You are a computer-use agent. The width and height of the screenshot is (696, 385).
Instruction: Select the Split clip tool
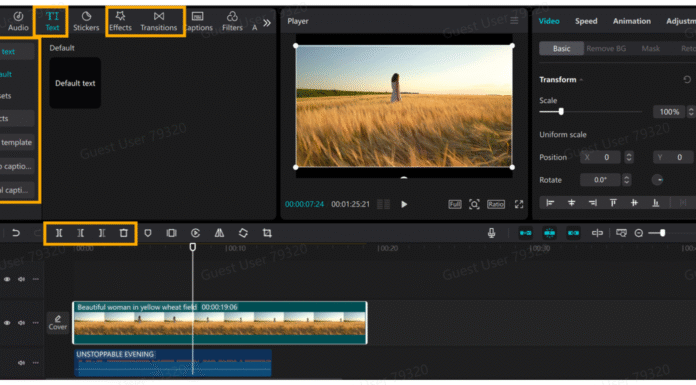click(x=59, y=233)
